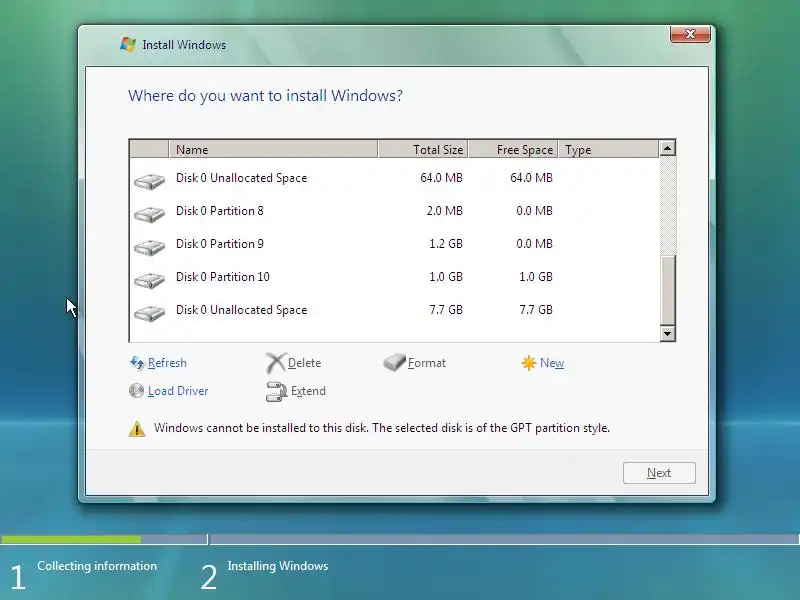This screenshot has width=800, height=600.
Task: Sort by the Total Size column header
Action: (423, 149)
